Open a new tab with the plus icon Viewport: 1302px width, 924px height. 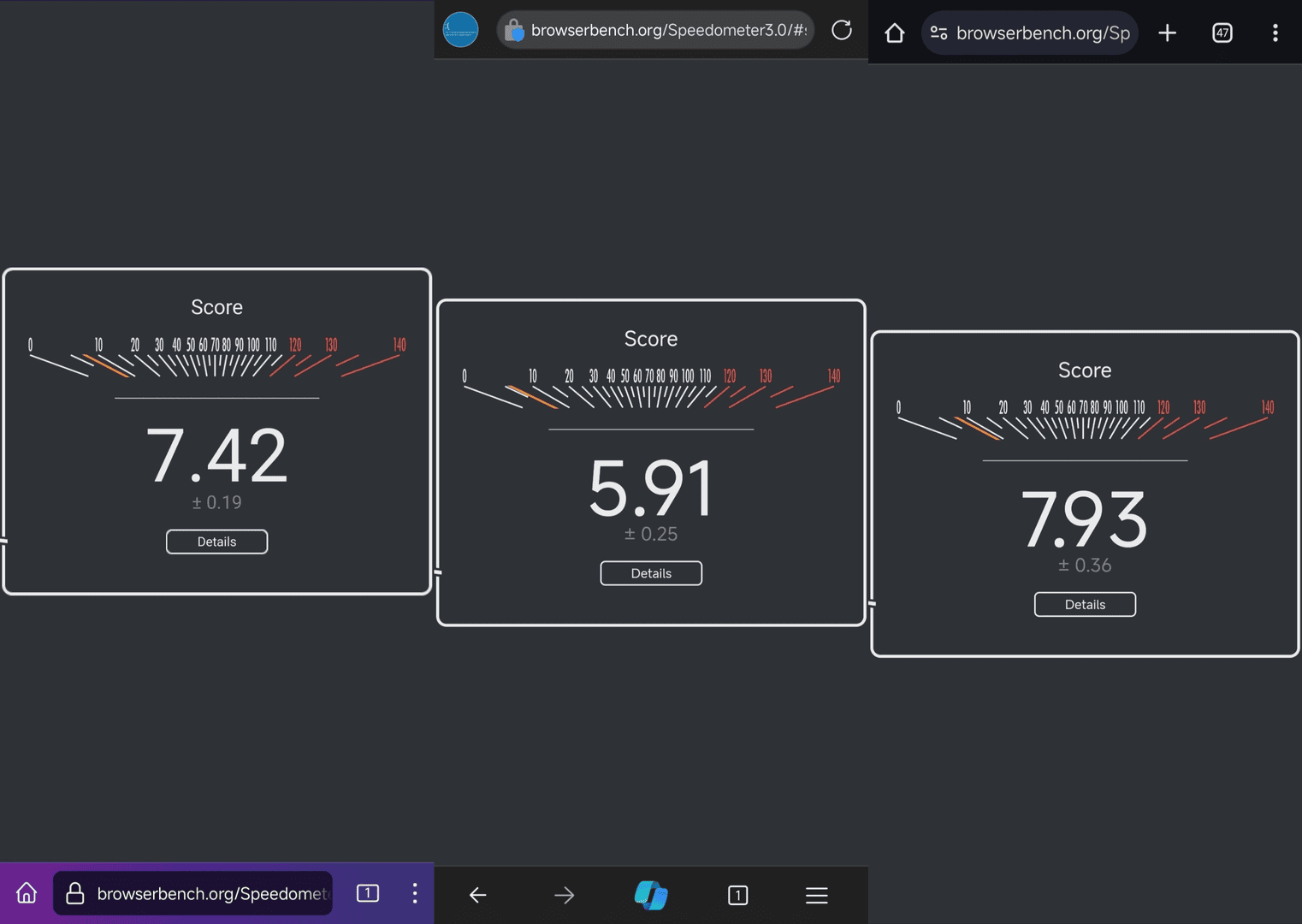[1168, 33]
